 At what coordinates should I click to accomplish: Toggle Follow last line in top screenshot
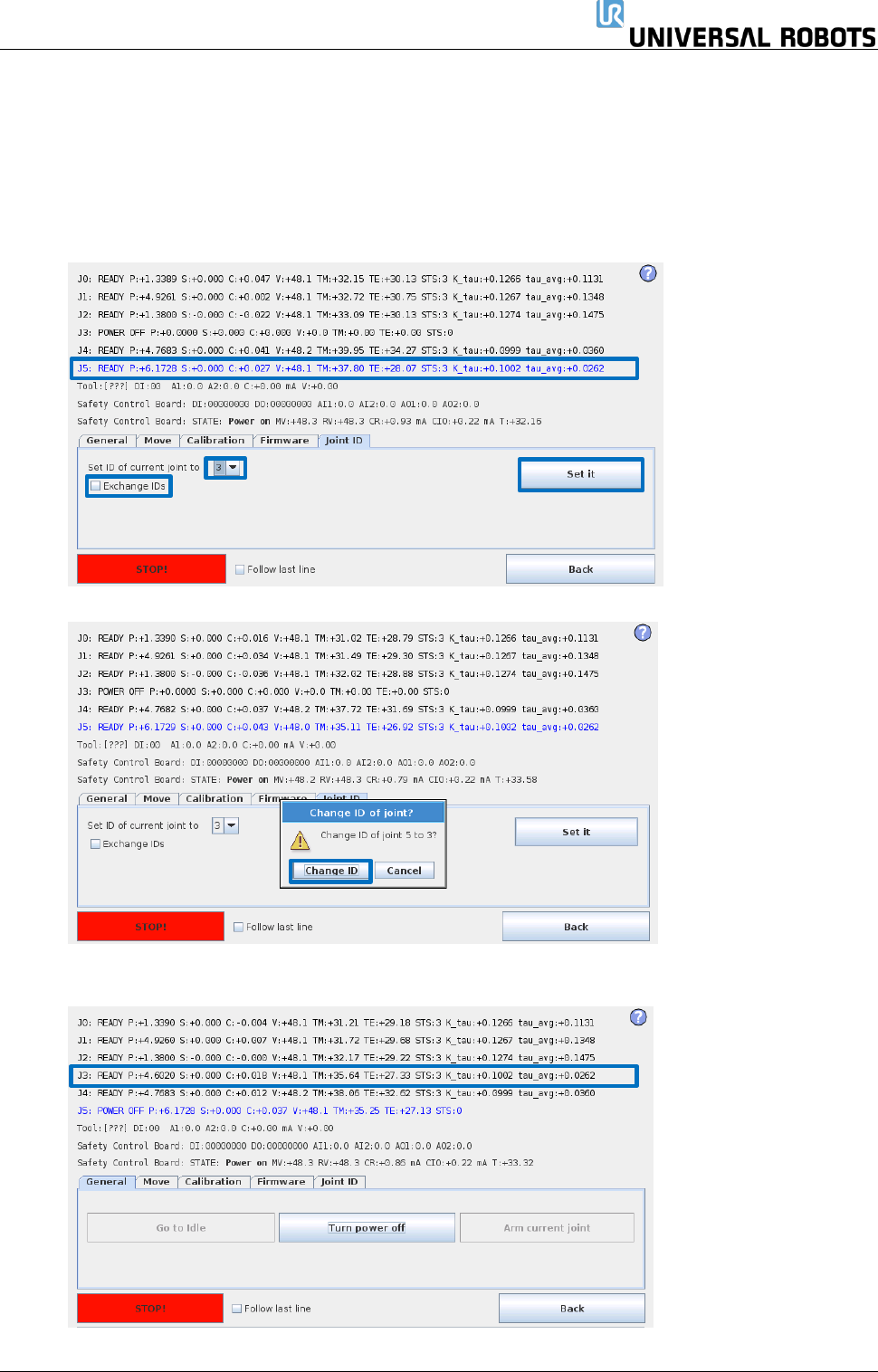click(240, 569)
